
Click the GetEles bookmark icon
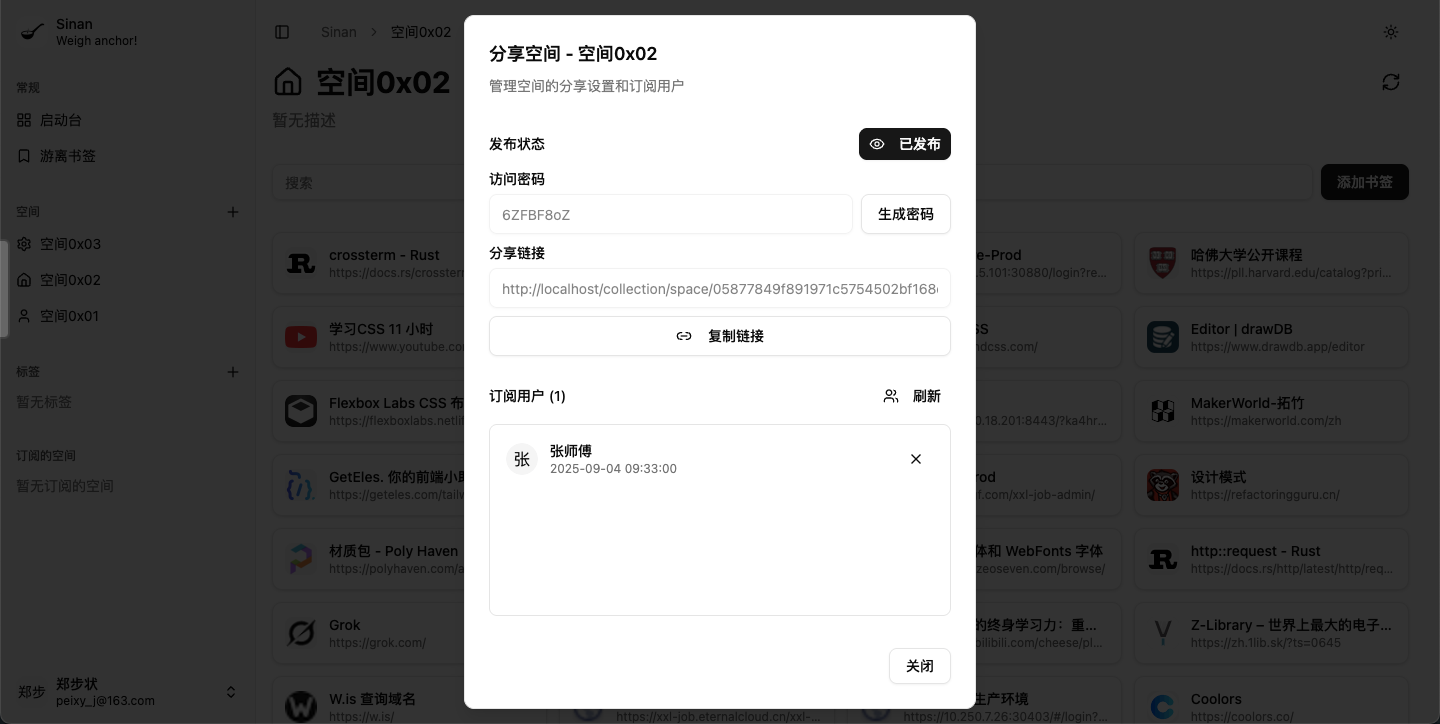tap(301, 485)
